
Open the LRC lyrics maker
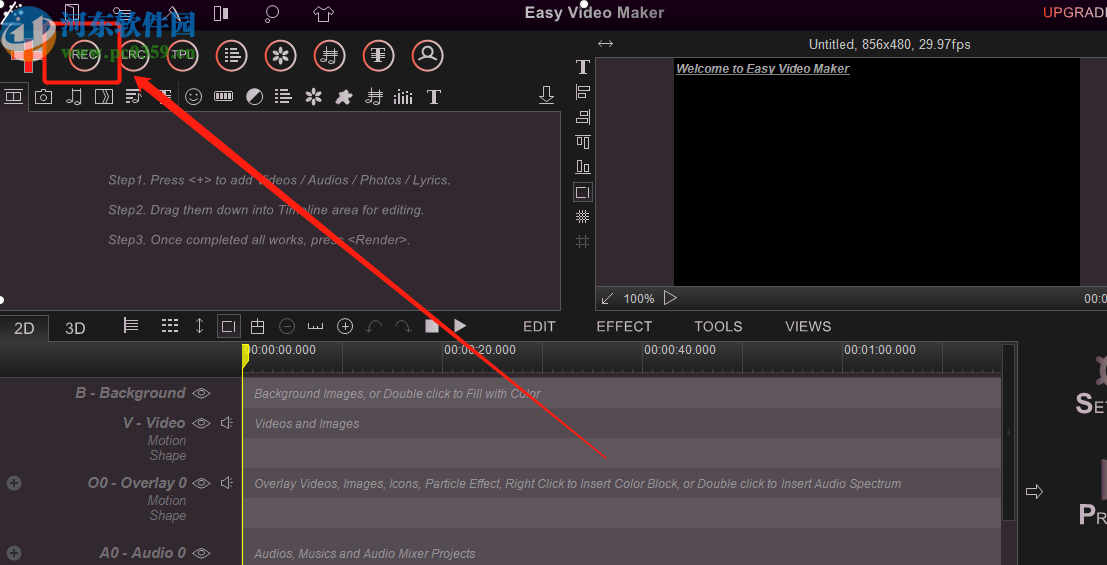point(133,56)
